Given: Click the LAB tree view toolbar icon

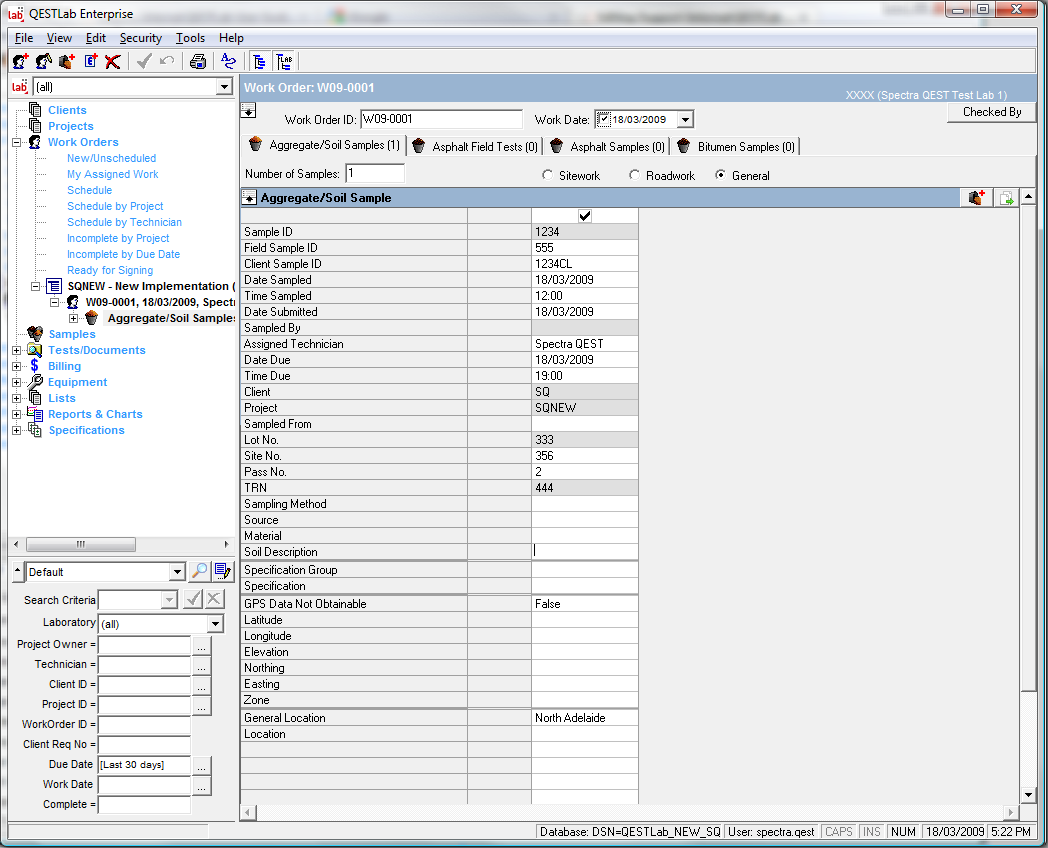Looking at the screenshot, I should click(284, 62).
